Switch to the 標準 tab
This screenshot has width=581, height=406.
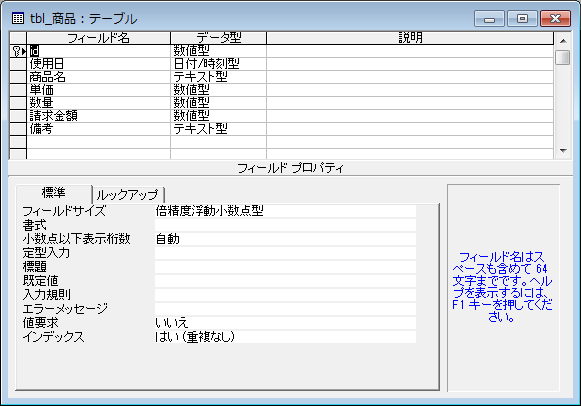54,193
